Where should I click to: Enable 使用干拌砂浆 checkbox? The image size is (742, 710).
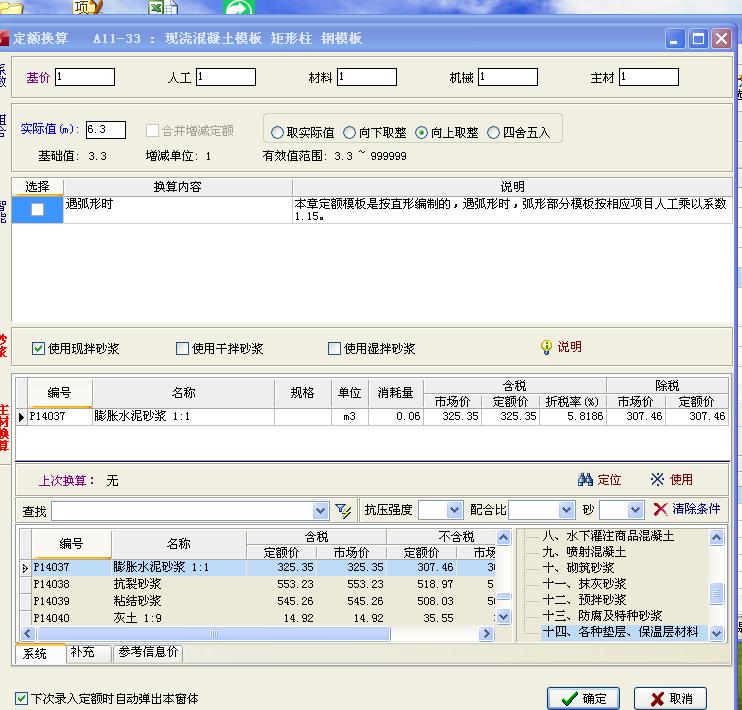pos(182,349)
